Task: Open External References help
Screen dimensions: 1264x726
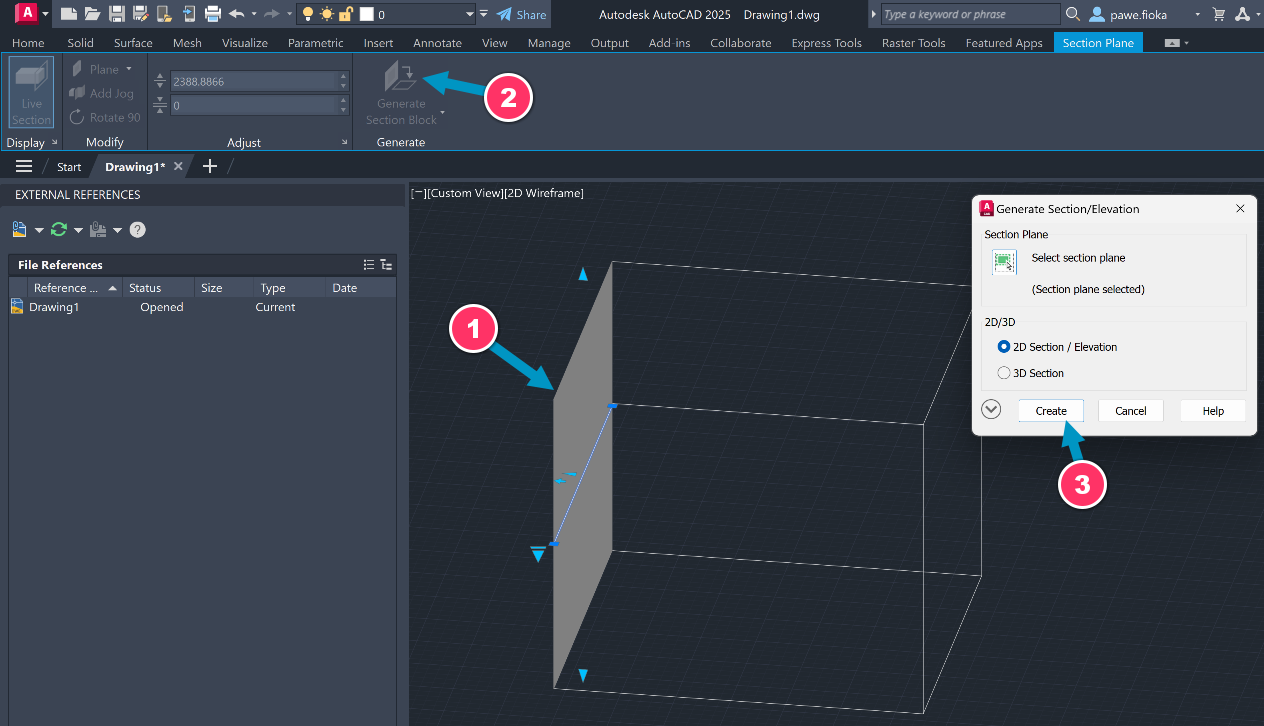Action: tap(137, 229)
